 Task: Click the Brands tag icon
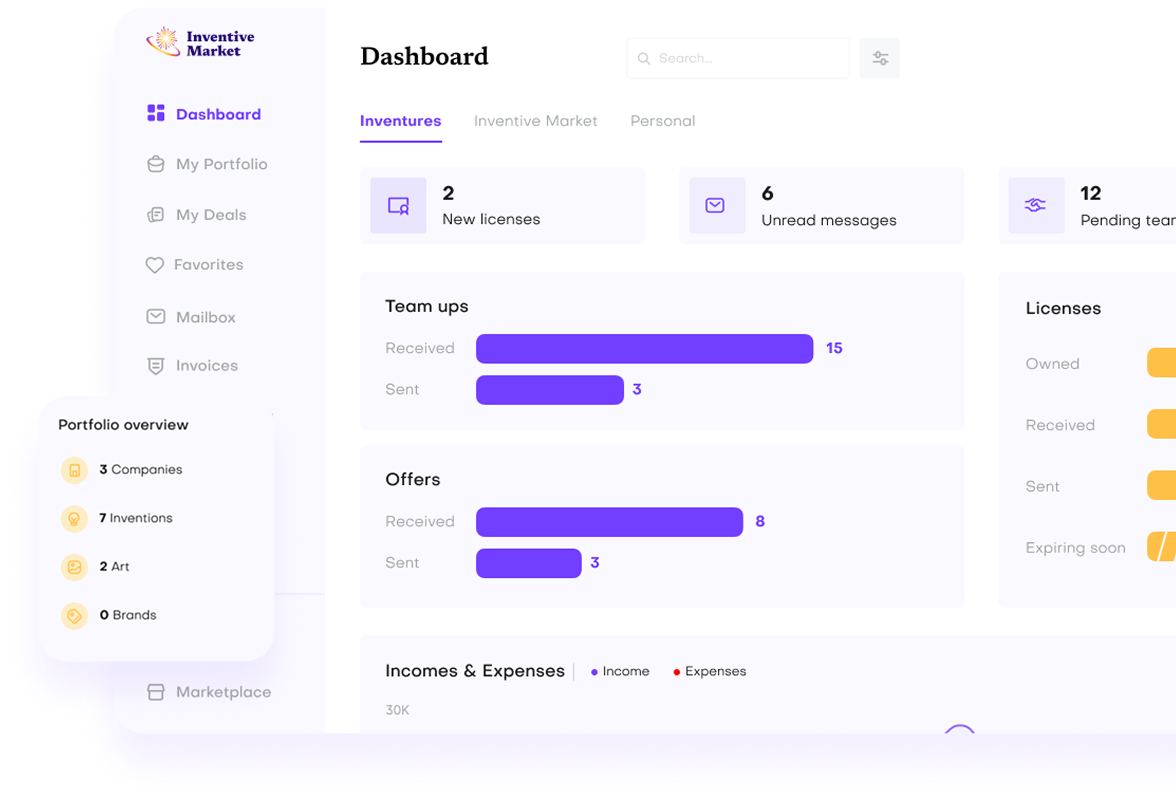point(74,615)
